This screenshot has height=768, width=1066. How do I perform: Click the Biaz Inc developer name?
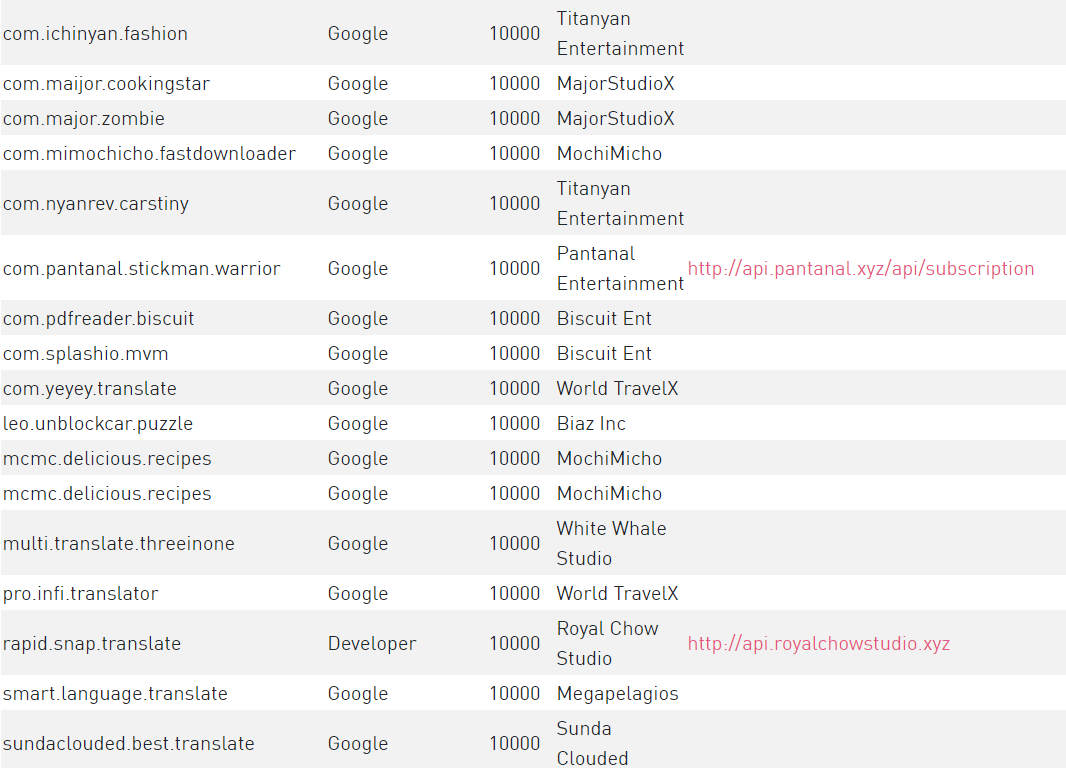pyautogui.click(x=591, y=423)
